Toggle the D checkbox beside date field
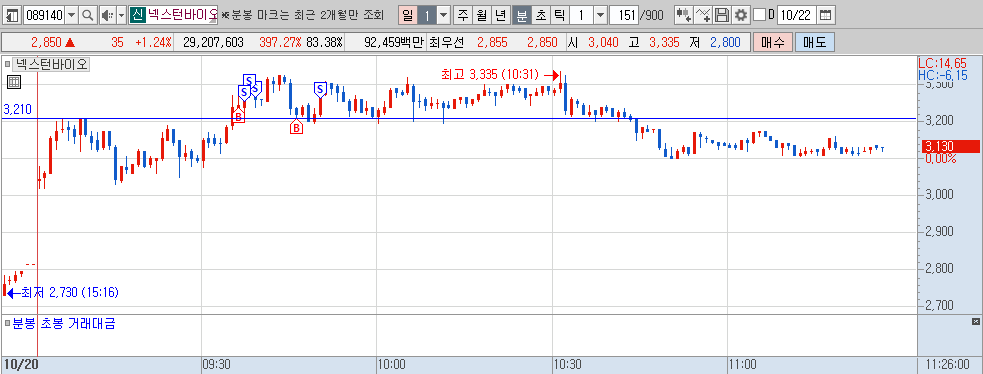 (759, 14)
